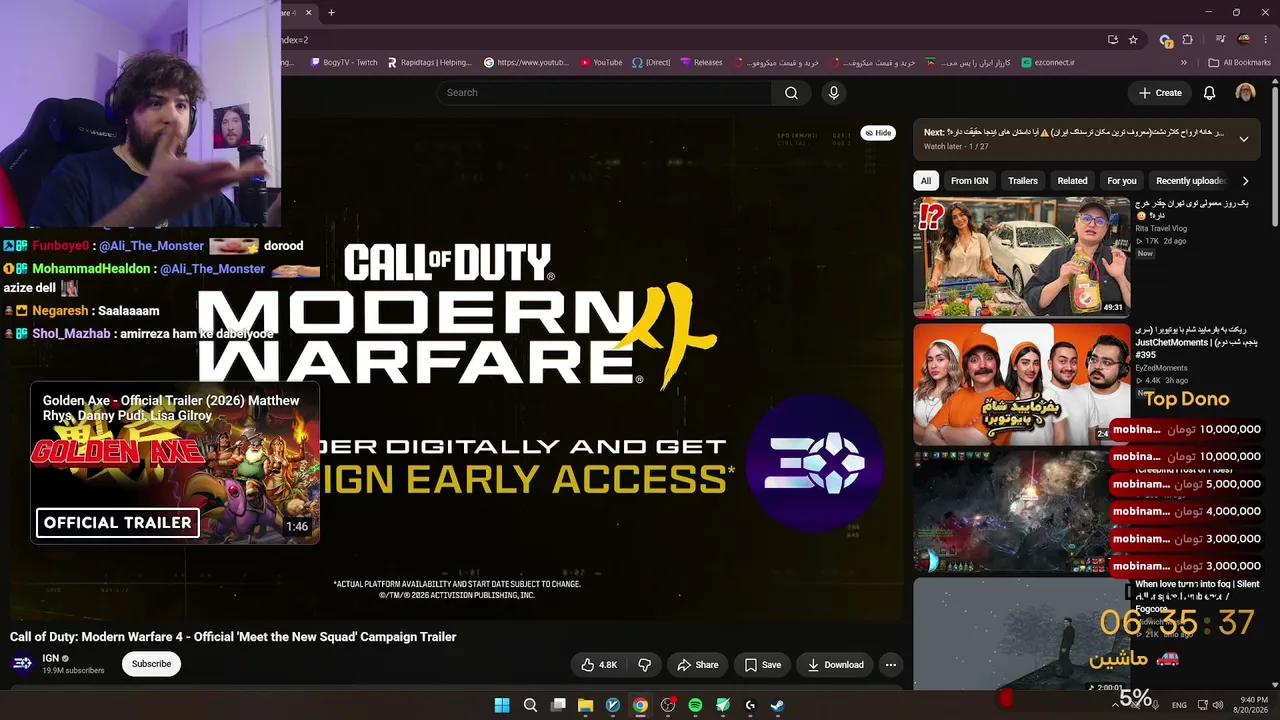The image size is (1280, 720).
Task: Open the blue checkmark app on the taskbar
Action: [613, 705]
